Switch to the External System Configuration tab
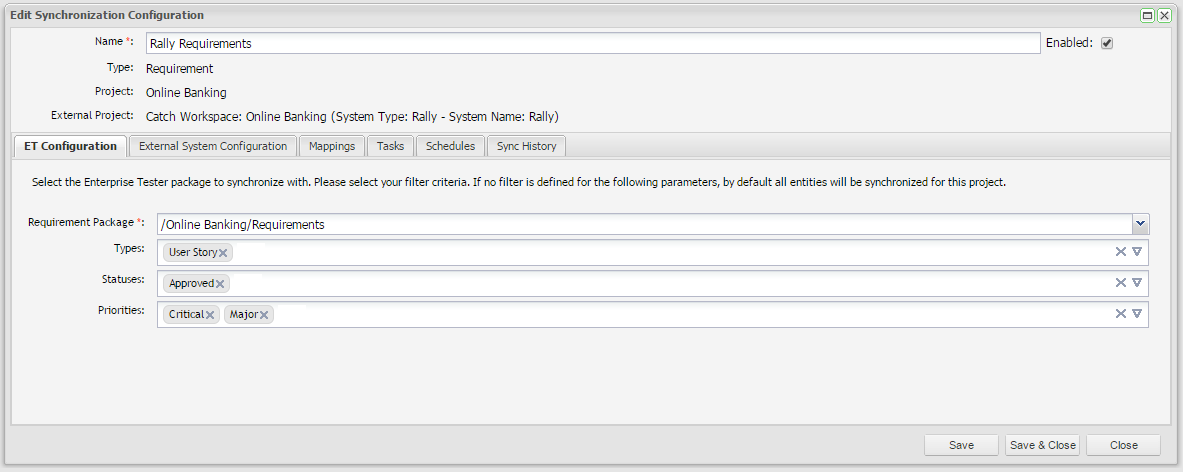 click(213, 146)
